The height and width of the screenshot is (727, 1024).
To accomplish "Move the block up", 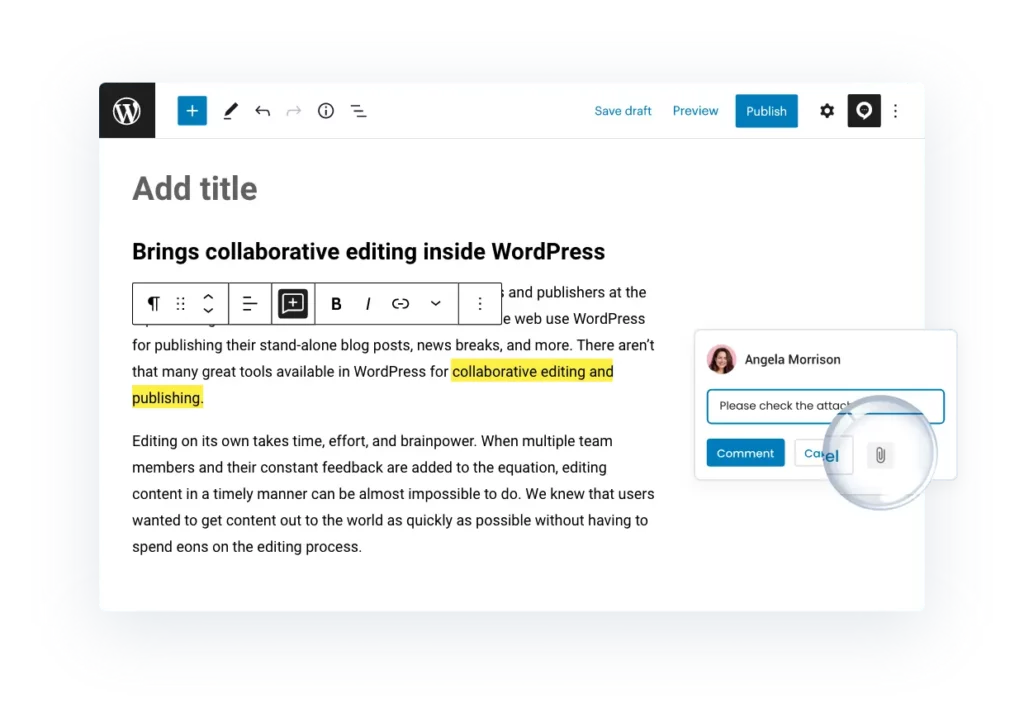I will (208, 297).
